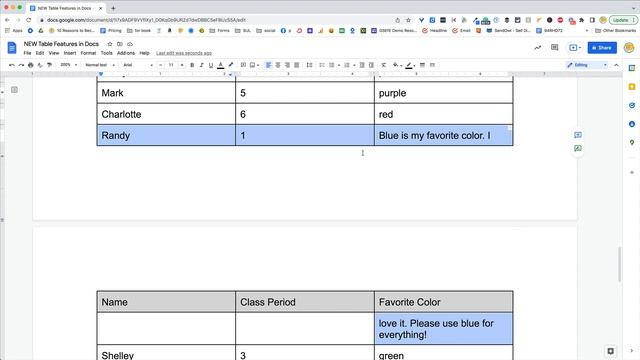
Task: Set left text alignment
Action: point(269,65)
